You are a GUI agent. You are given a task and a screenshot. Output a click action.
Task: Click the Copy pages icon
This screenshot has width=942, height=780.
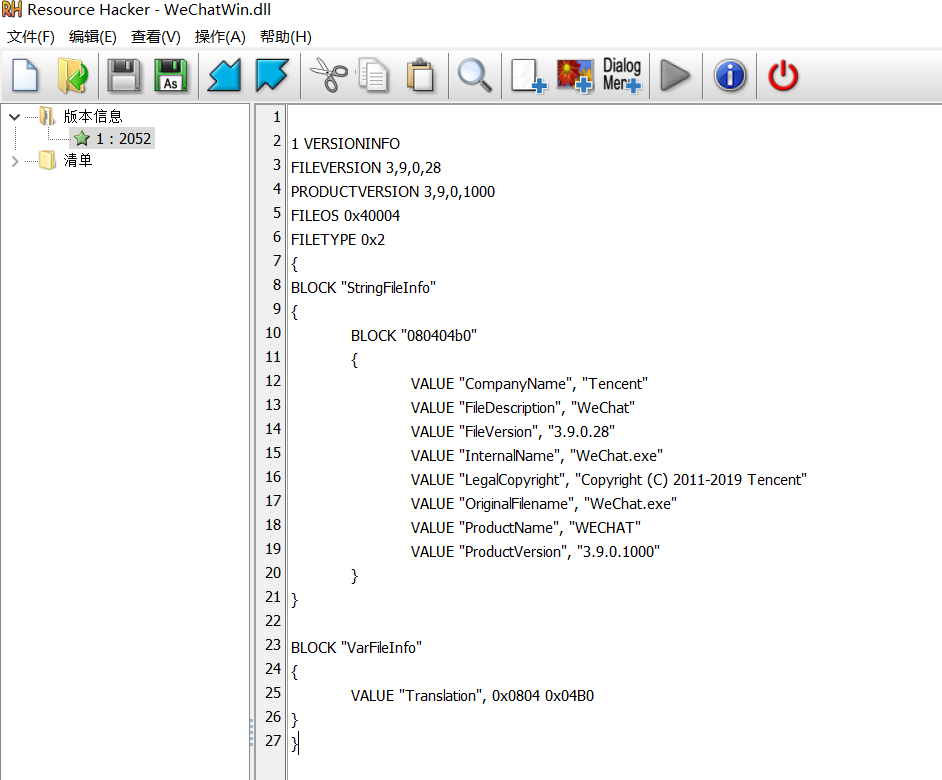coord(374,76)
